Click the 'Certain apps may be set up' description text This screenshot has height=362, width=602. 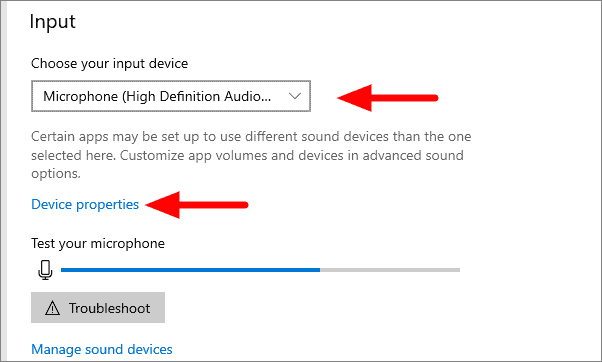point(251,155)
